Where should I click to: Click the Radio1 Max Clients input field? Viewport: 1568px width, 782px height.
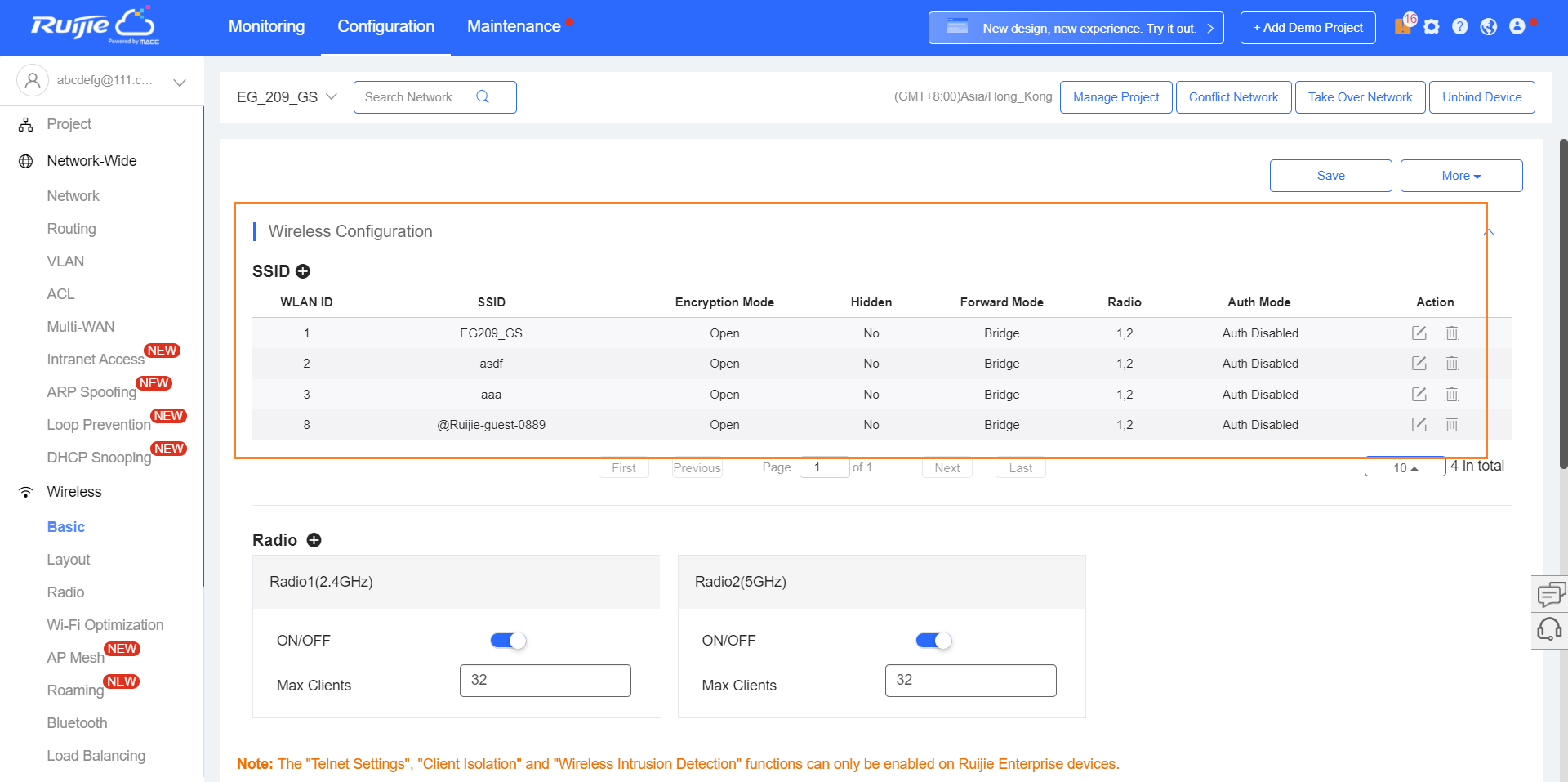tap(546, 681)
